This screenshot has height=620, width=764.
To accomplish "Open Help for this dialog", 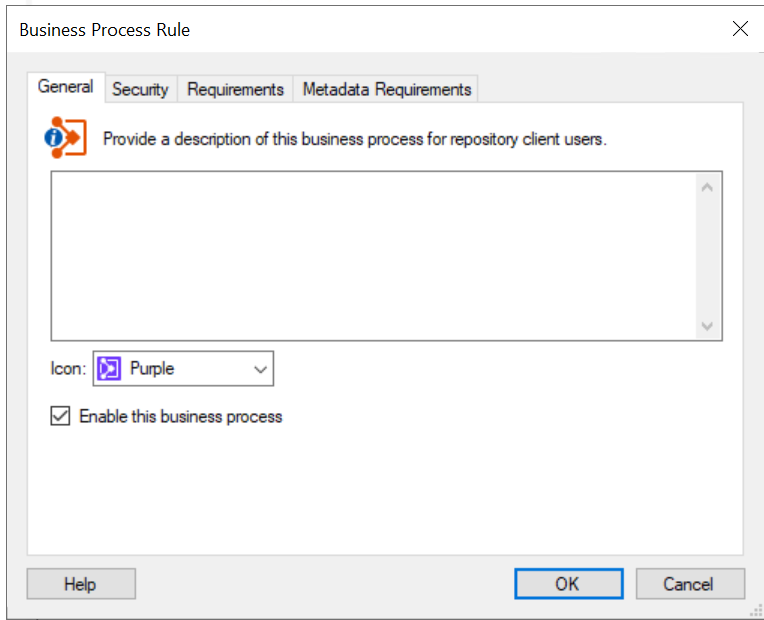I will point(81,584).
